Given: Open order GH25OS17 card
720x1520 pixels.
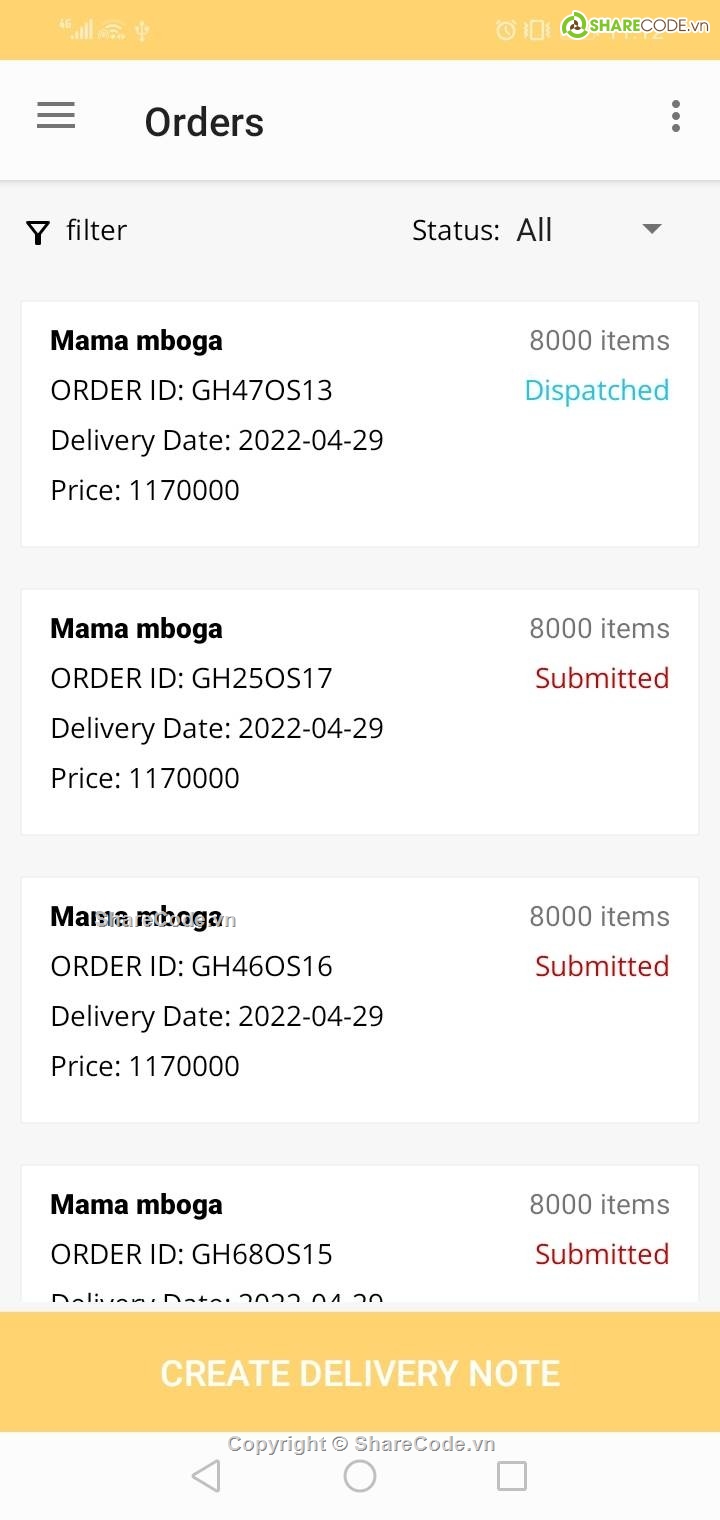Looking at the screenshot, I should point(360,712).
